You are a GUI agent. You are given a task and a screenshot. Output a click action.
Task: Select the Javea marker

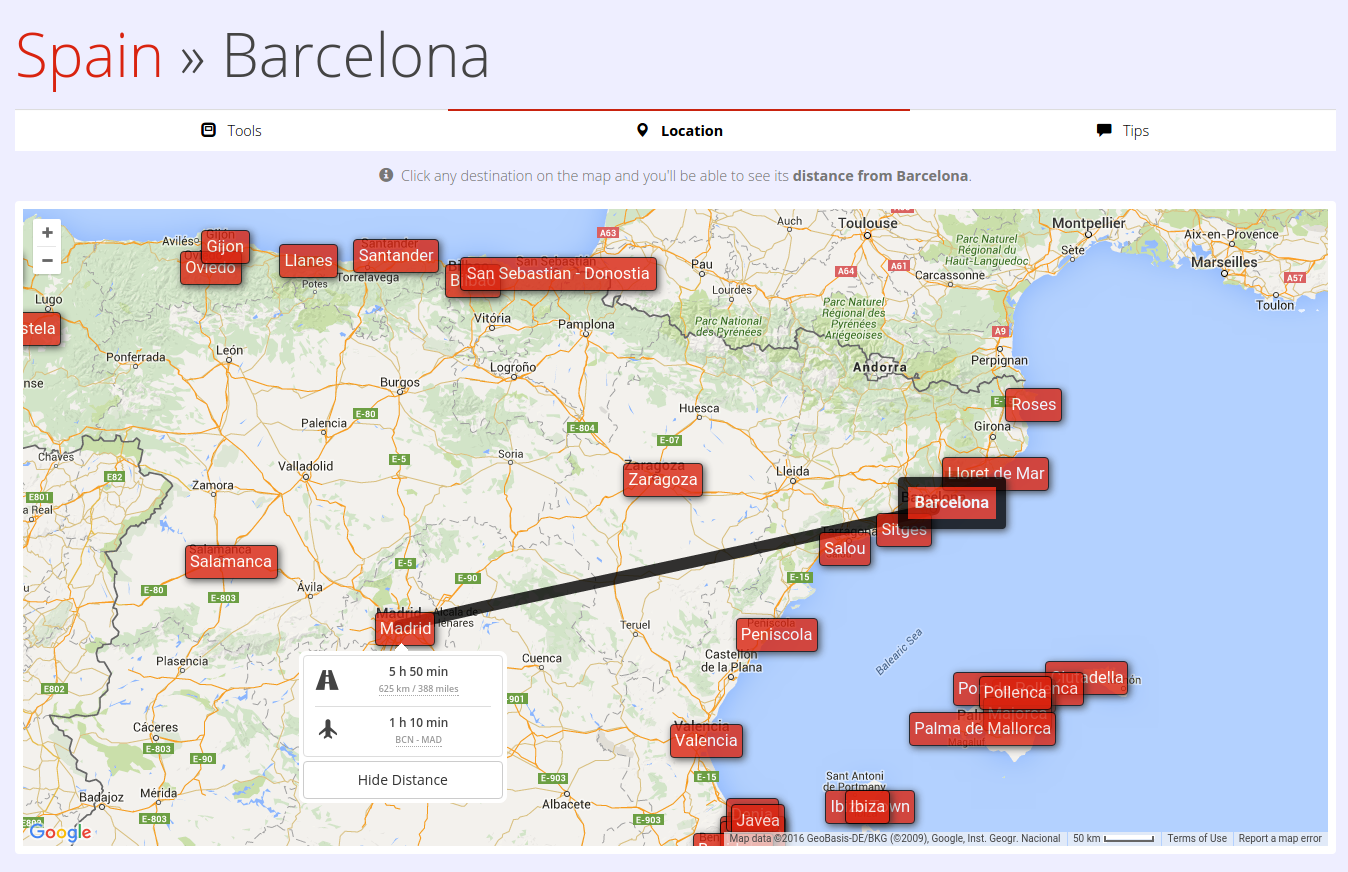[x=757, y=821]
